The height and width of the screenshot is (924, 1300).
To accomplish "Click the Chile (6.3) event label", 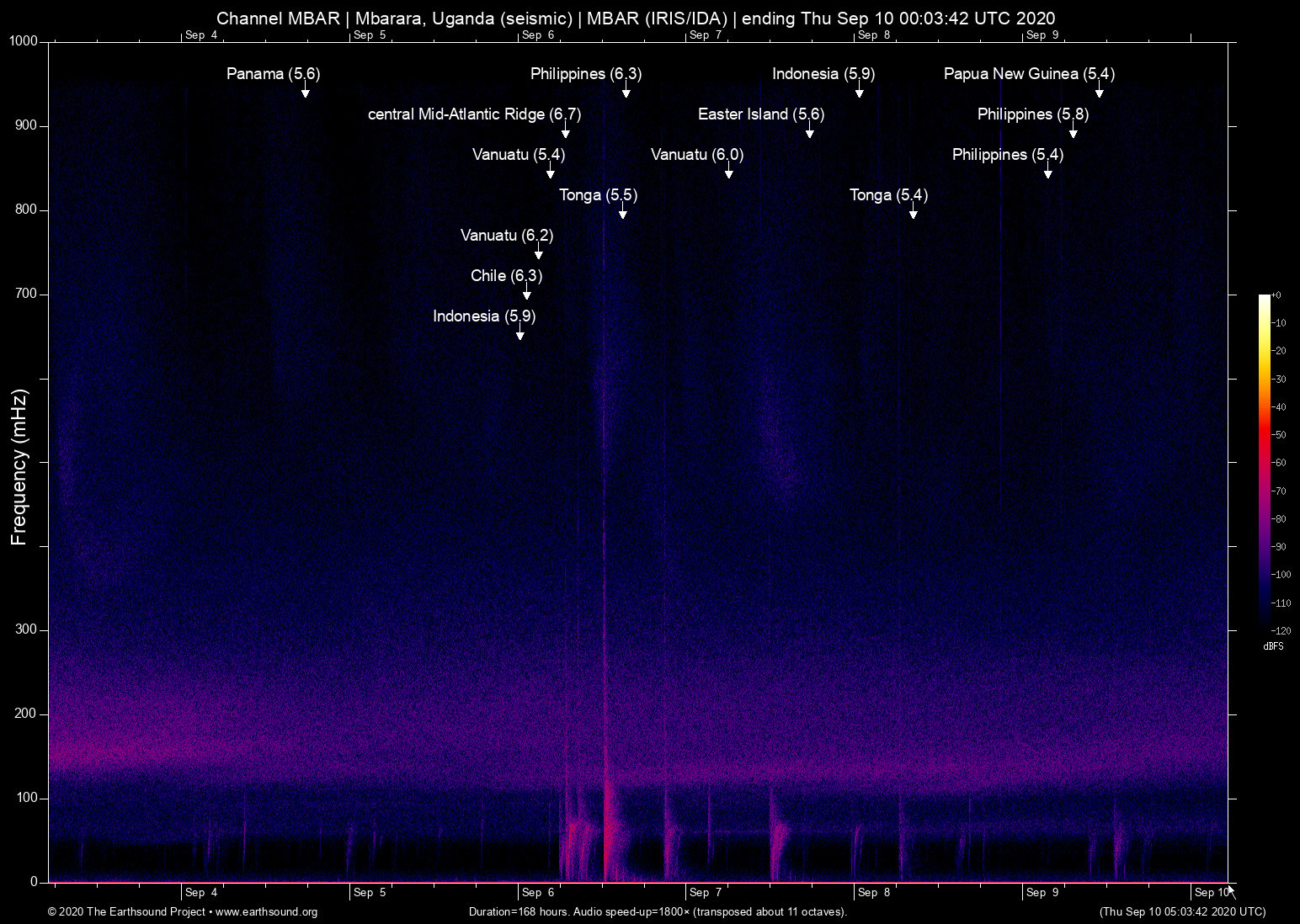I will 506,275.
